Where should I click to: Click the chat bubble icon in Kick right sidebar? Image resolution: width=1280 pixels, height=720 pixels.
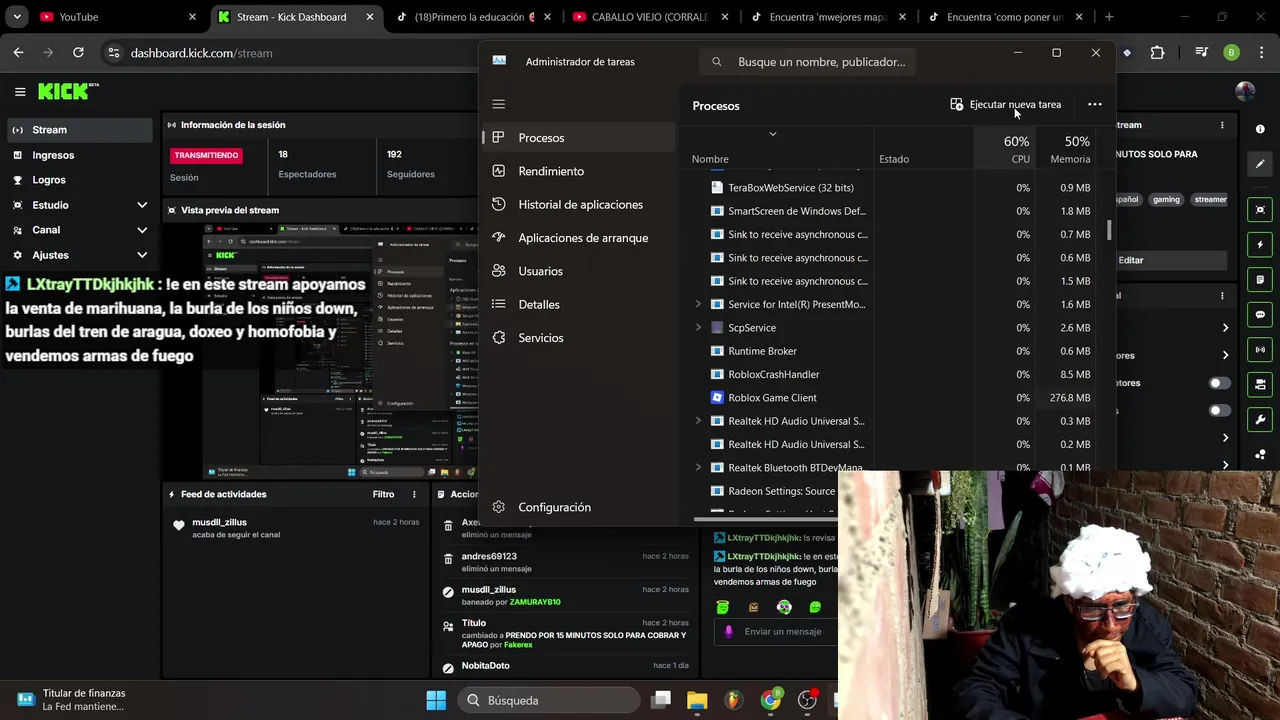point(1260,315)
